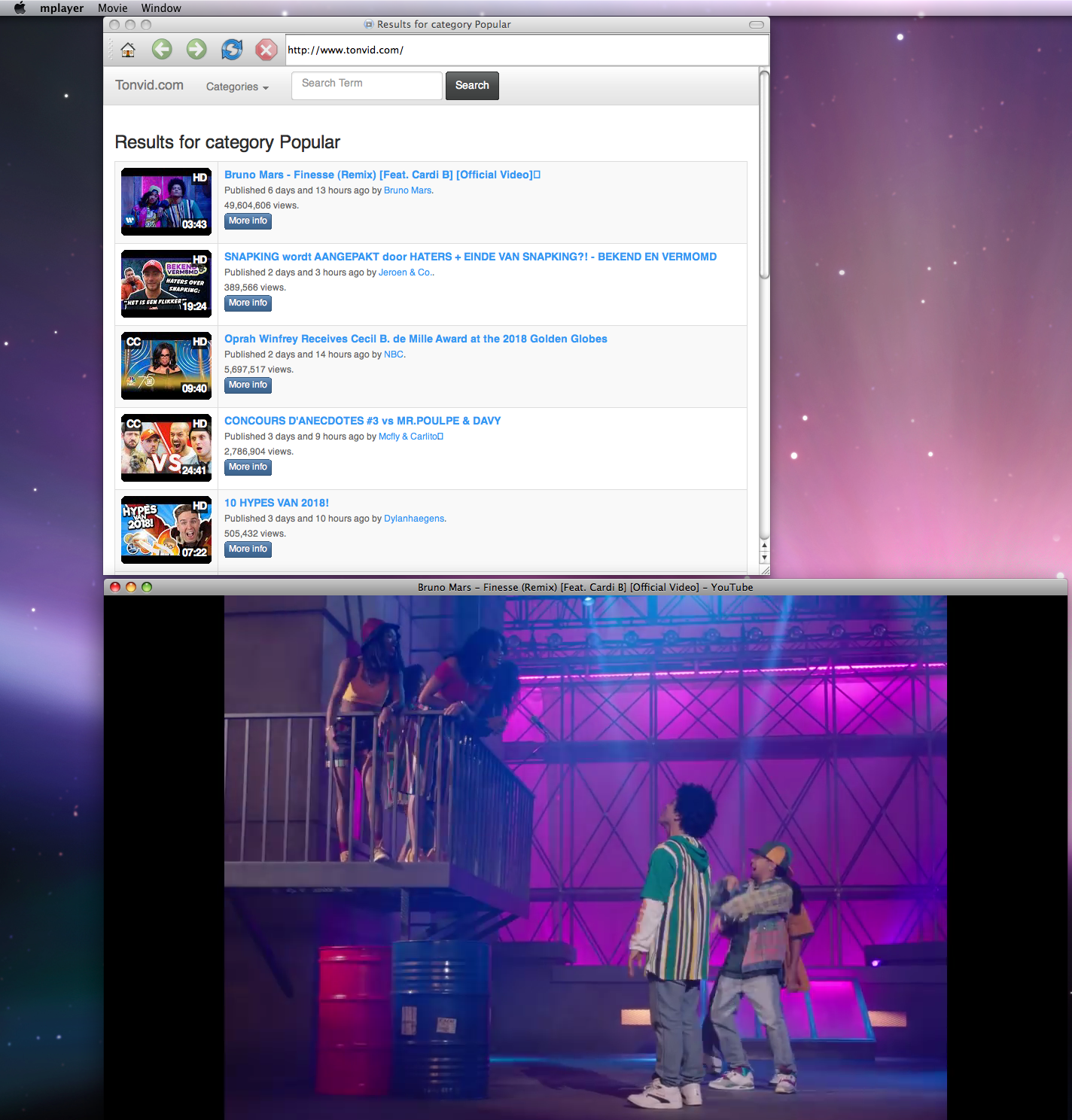Click the mplayer video playback area
Screen dimensions: 1072x1120
coord(586,857)
